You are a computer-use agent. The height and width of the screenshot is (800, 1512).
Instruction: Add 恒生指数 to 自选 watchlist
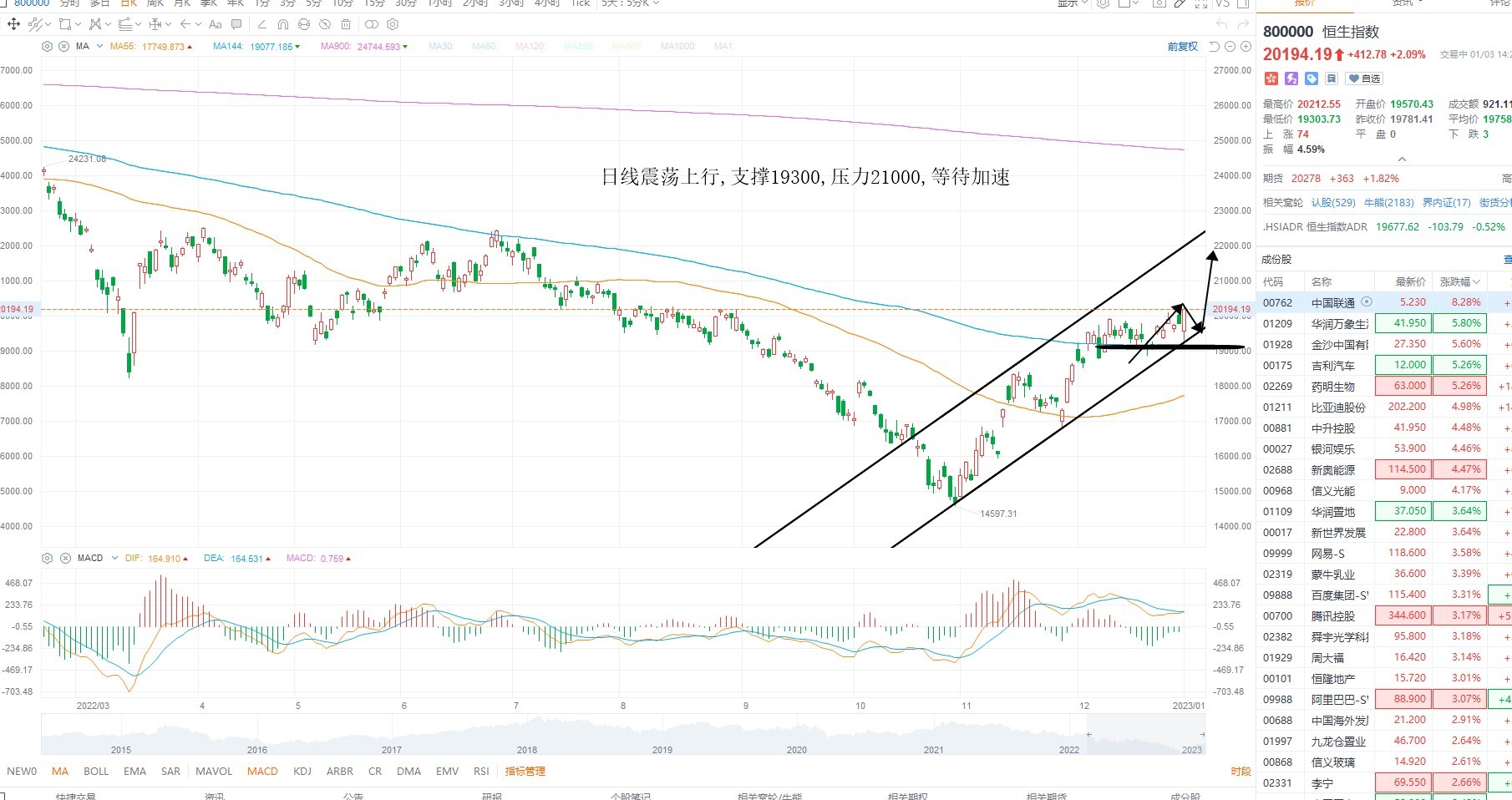click(1365, 78)
